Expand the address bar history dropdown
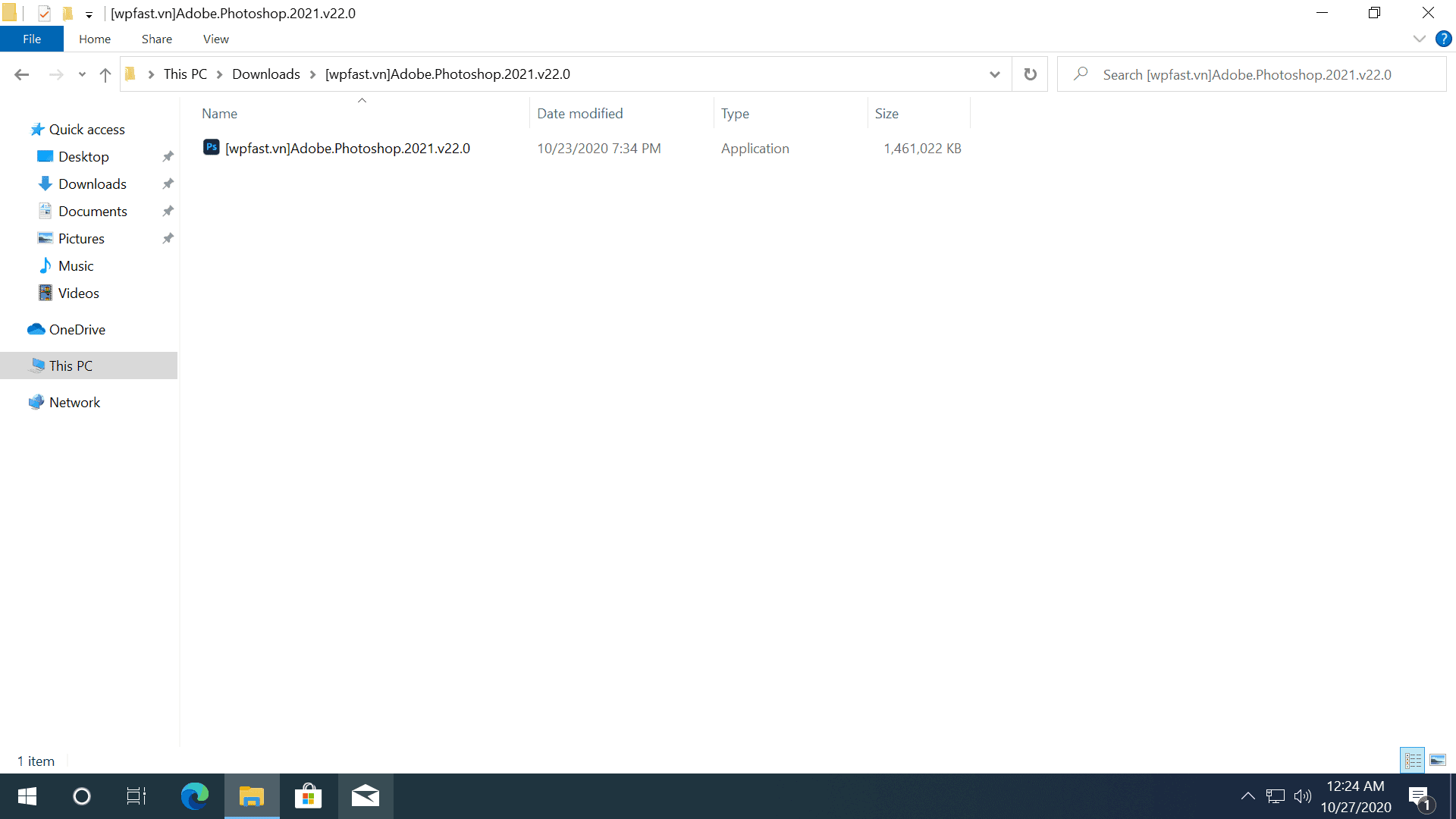This screenshot has height=819, width=1456. pos(995,74)
